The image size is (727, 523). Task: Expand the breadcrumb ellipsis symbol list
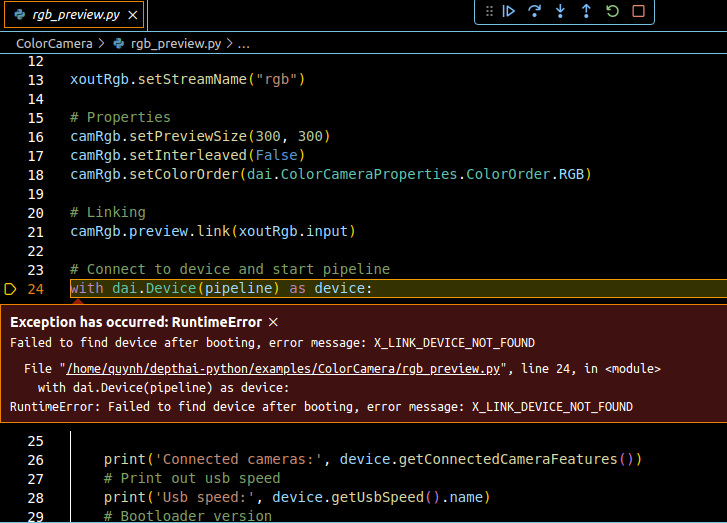coord(244,44)
